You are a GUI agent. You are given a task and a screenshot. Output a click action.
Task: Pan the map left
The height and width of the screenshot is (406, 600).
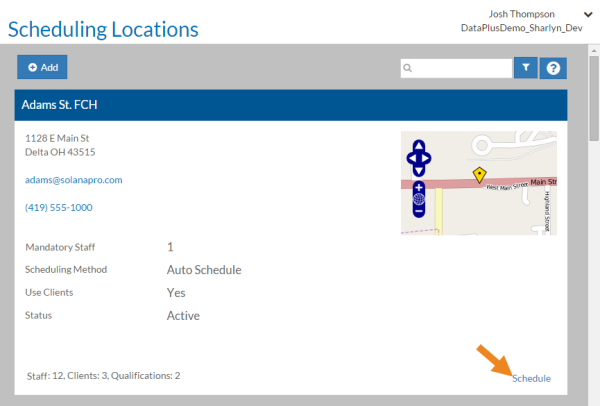coord(409,157)
